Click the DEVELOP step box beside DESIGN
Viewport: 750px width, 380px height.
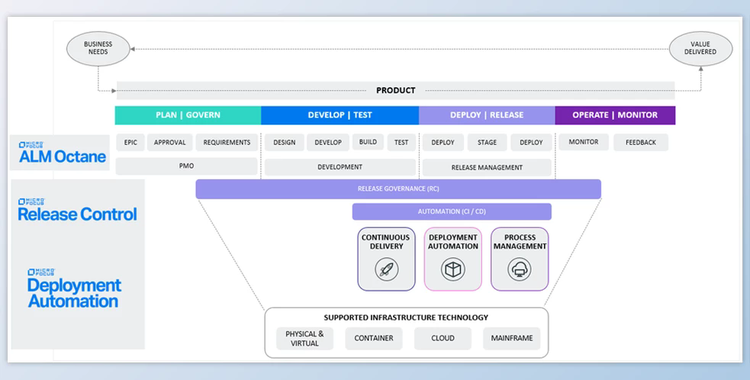pos(328,143)
